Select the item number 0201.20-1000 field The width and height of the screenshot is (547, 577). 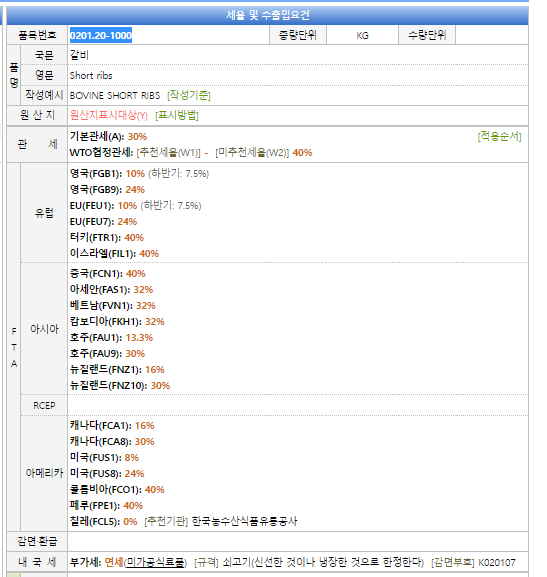(169, 35)
